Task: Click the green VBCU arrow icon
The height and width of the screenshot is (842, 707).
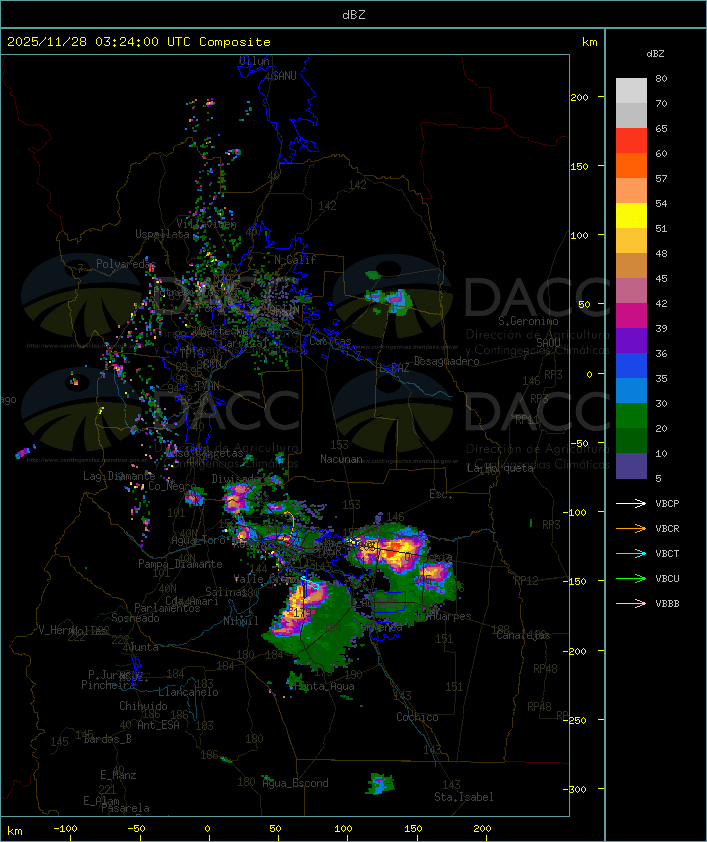Action: [x=631, y=578]
